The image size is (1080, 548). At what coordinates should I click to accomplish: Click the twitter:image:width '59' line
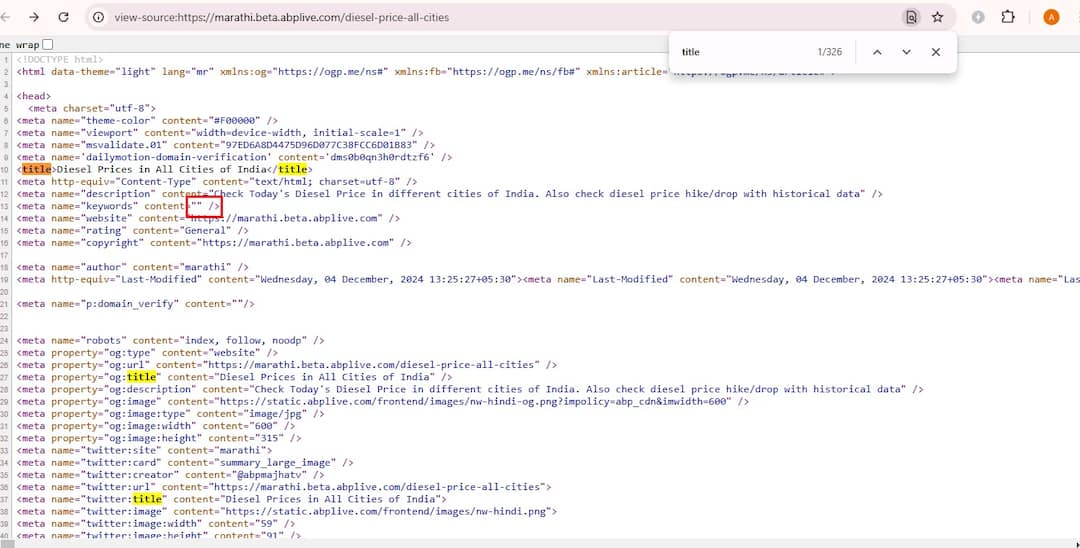tap(156, 523)
